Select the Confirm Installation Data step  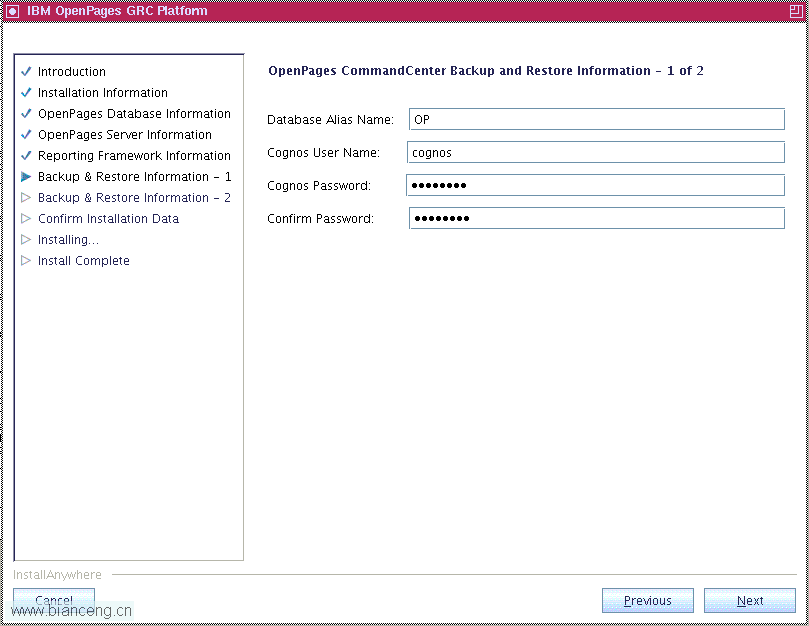108,219
